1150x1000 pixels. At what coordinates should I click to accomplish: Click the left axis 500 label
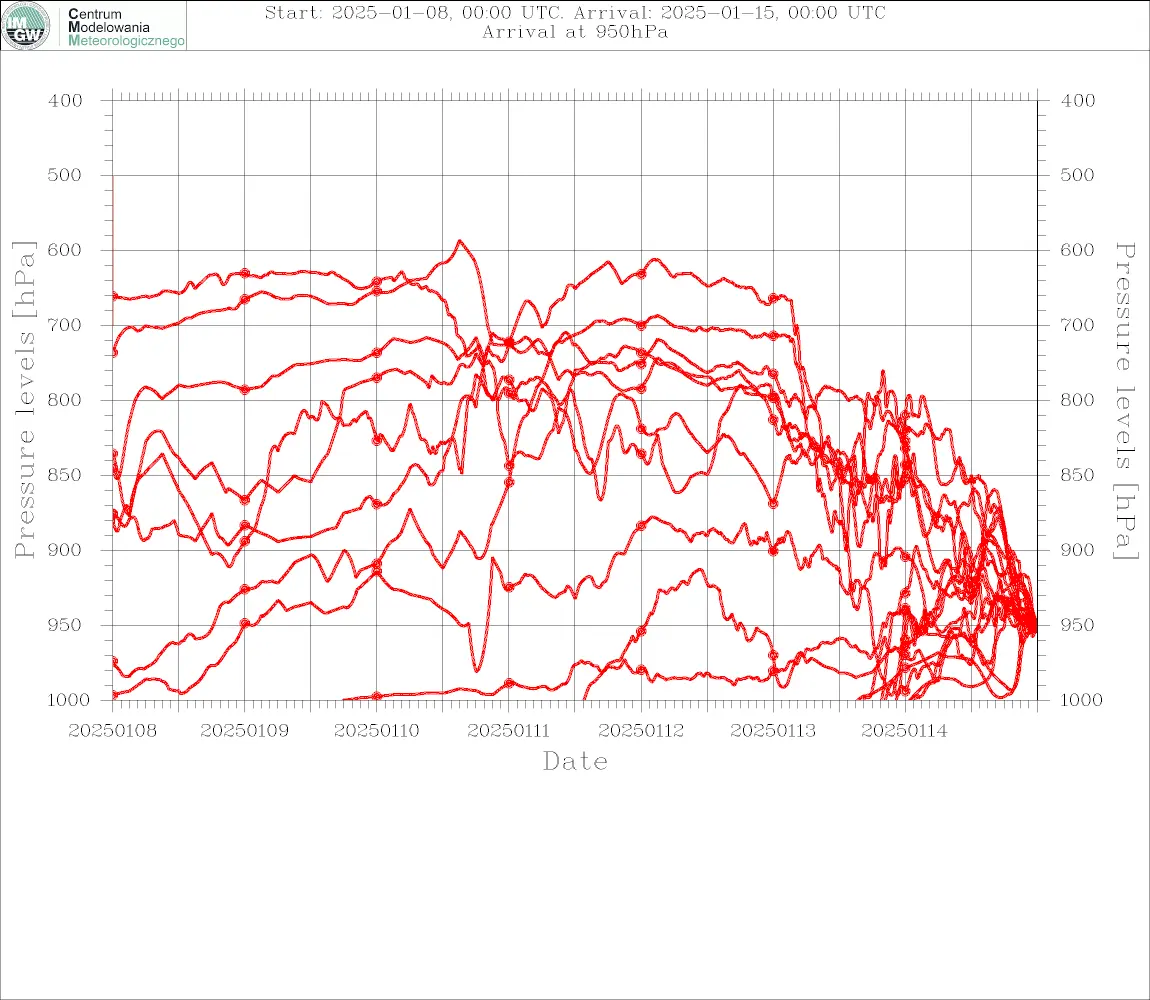point(65,175)
